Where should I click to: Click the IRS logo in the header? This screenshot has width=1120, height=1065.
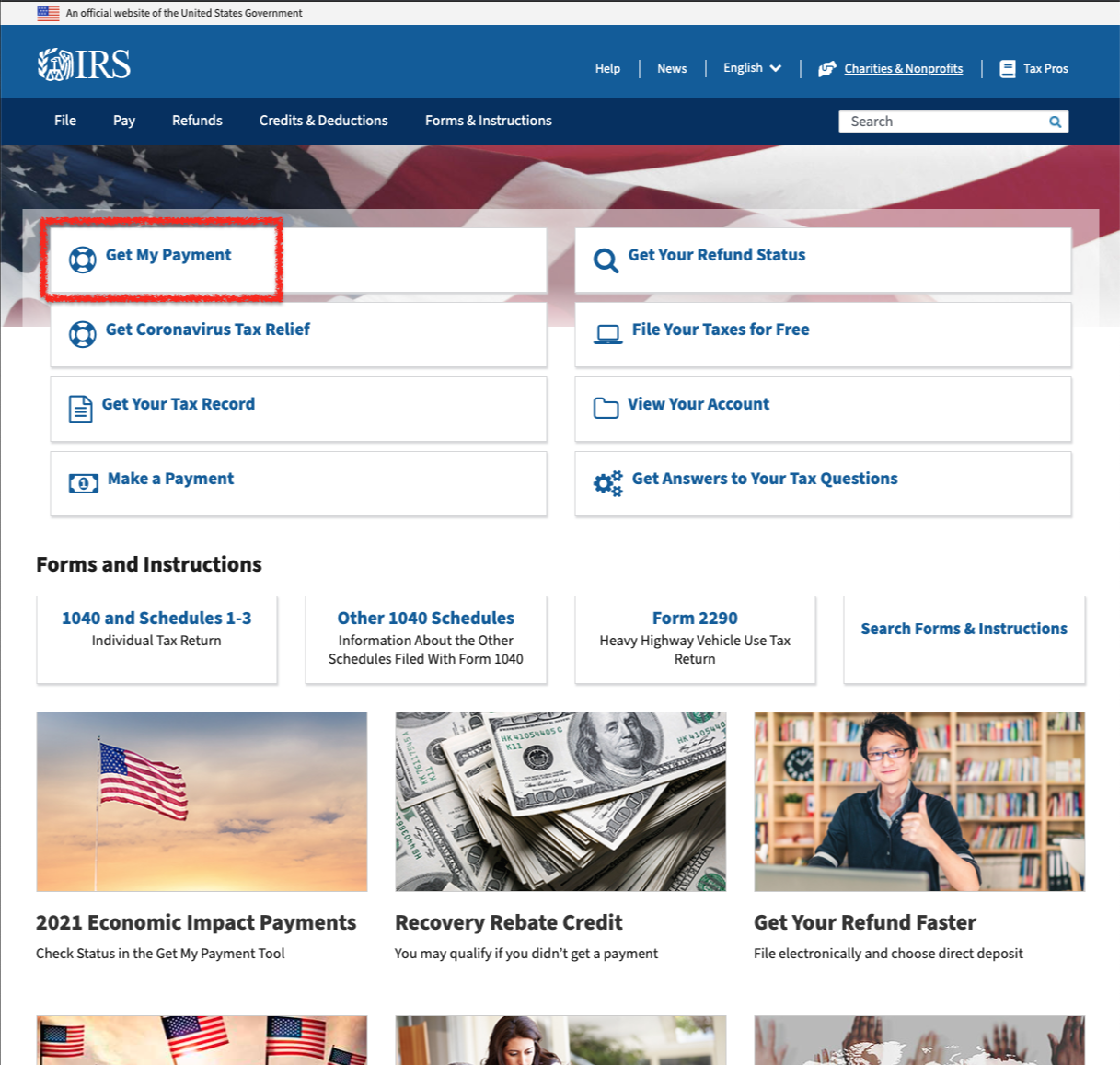(84, 64)
